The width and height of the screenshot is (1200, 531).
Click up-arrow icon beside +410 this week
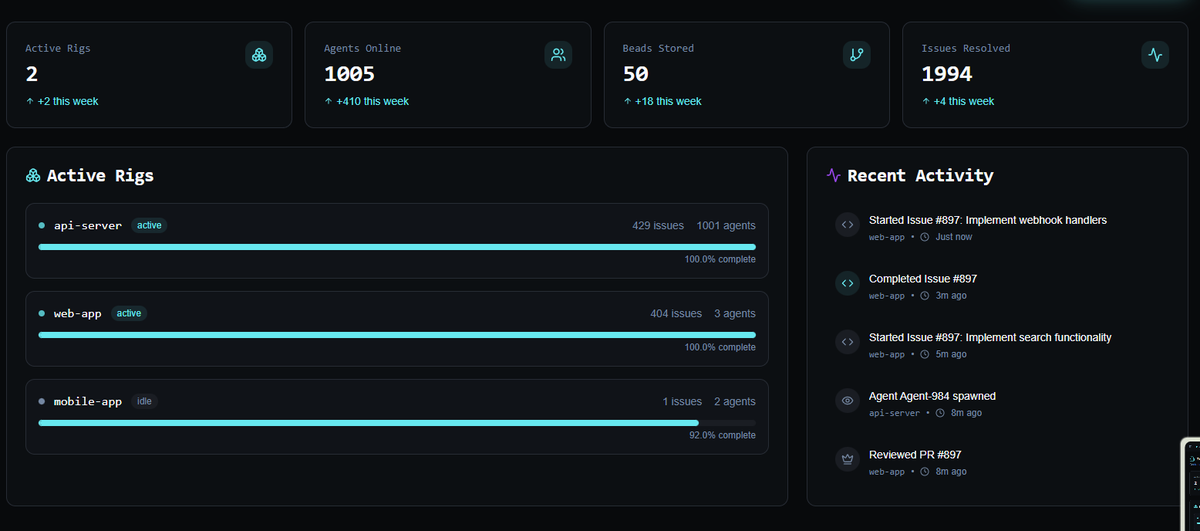pyautogui.click(x=328, y=101)
